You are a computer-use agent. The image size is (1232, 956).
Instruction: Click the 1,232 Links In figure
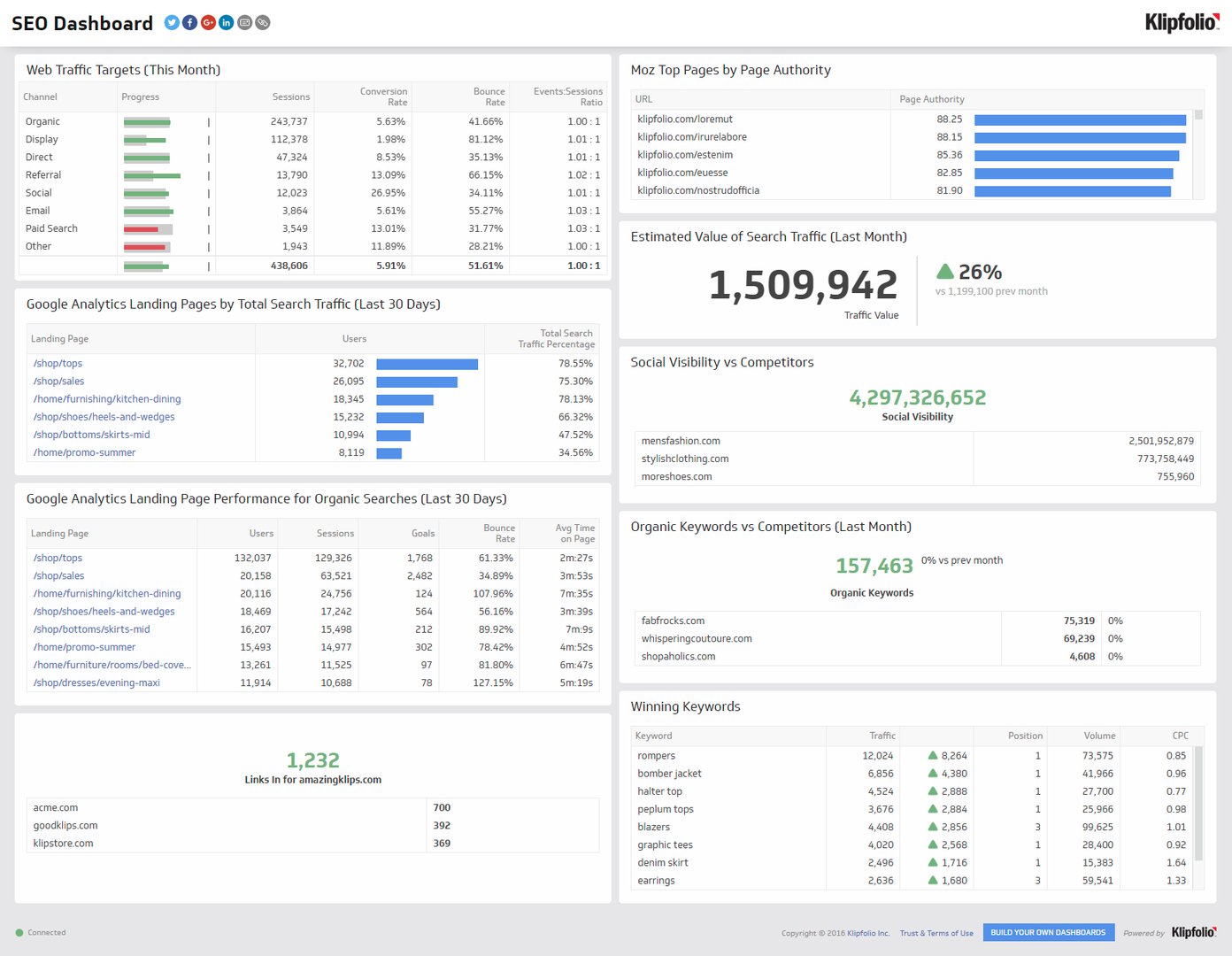tap(312, 760)
